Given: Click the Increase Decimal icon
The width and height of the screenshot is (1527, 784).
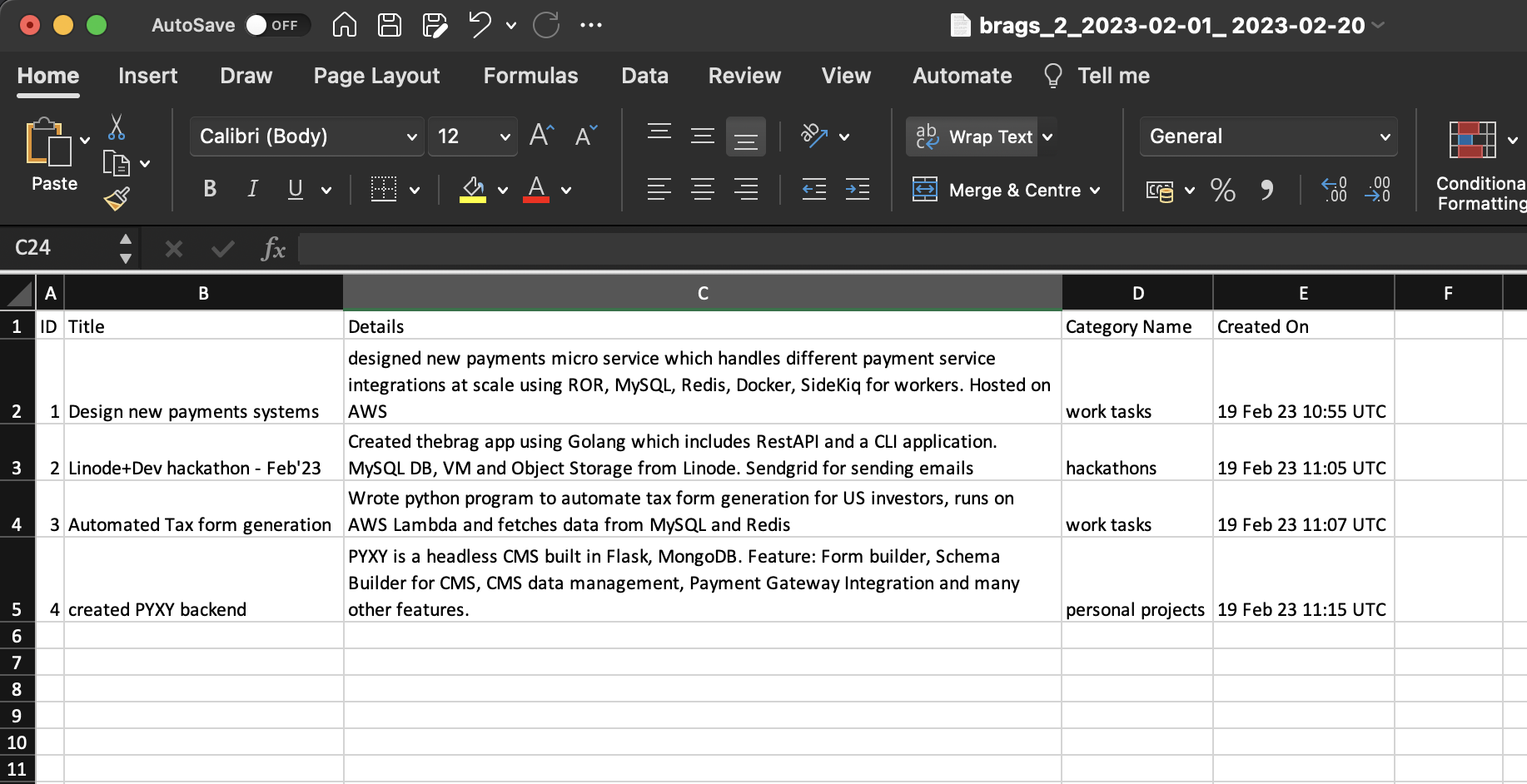Looking at the screenshot, I should [x=1333, y=191].
